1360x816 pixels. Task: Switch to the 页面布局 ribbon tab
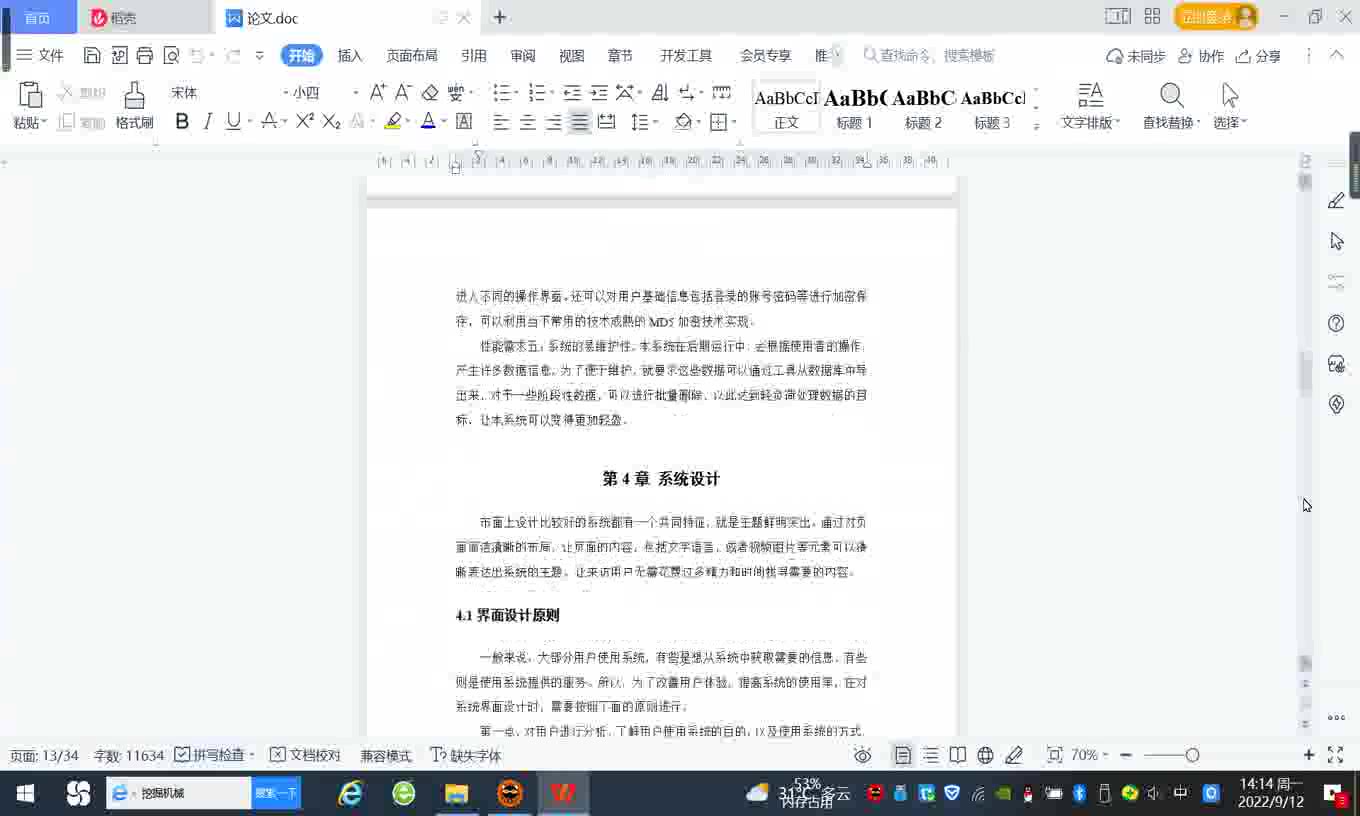(x=412, y=56)
